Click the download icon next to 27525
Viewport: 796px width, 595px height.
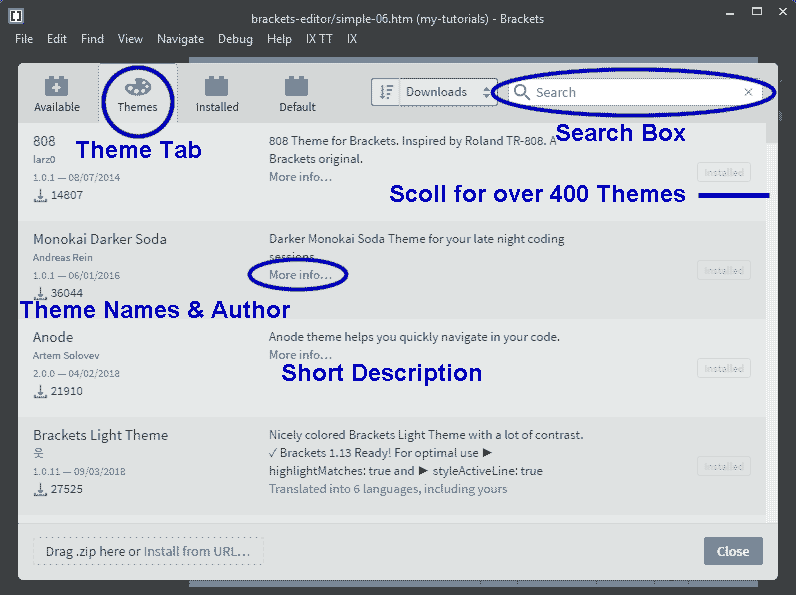pos(40,489)
